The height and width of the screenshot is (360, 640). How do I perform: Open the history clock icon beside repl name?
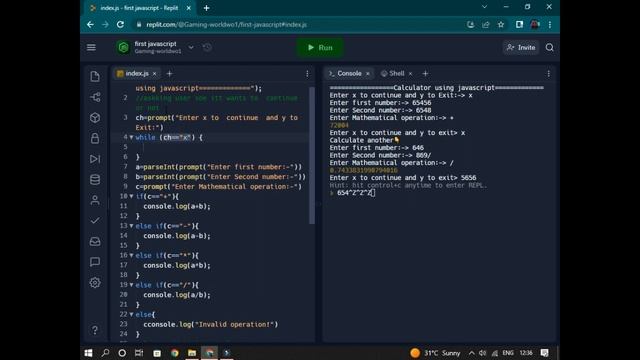click(207, 47)
